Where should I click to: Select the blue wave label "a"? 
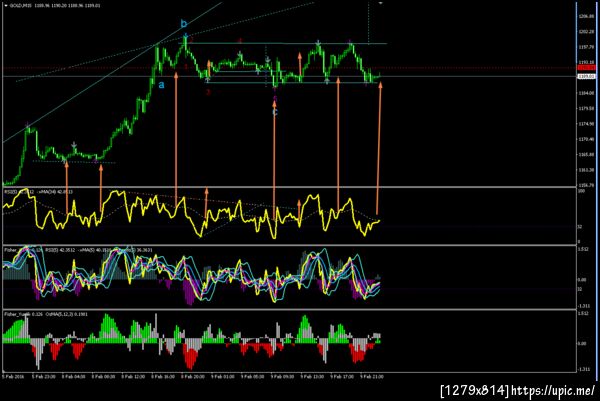(x=161, y=85)
